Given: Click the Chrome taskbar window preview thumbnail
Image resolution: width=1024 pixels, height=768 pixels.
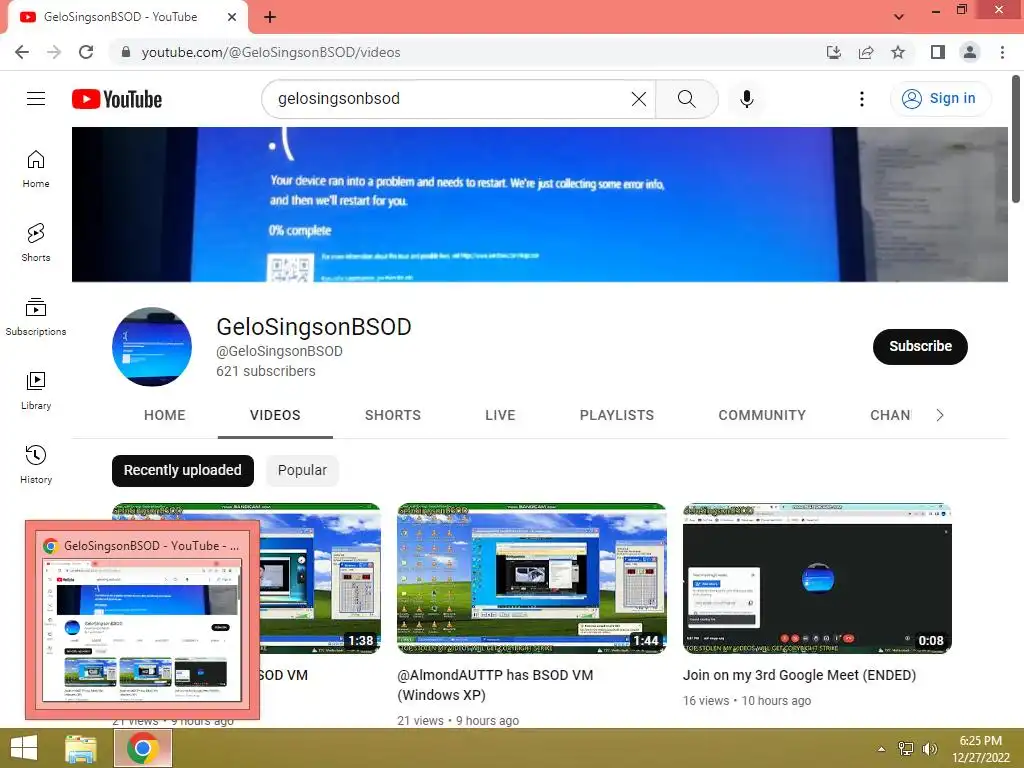Looking at the screenshot, I should [x=142, y=630].
